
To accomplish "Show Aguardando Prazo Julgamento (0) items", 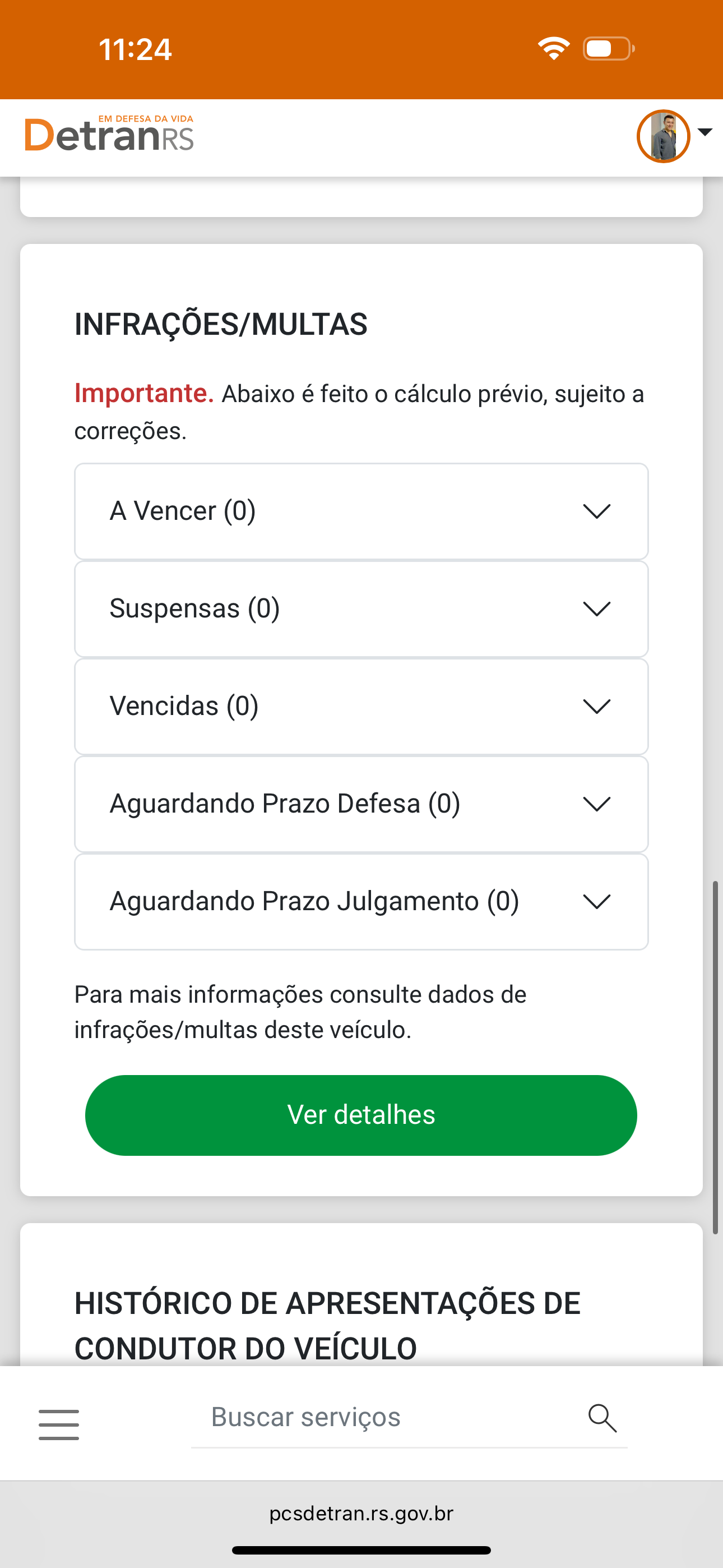I will click(361, 901).
